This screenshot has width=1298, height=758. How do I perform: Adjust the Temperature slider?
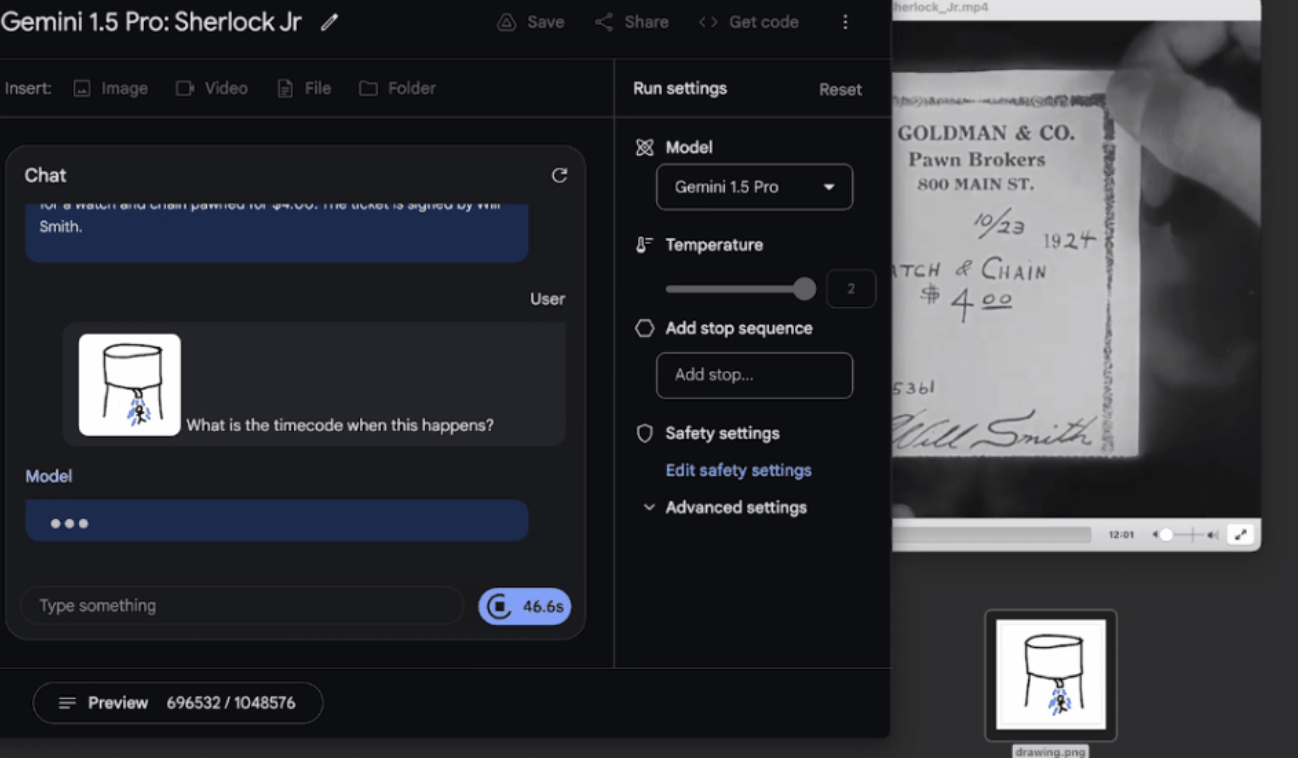click(740, 289)
